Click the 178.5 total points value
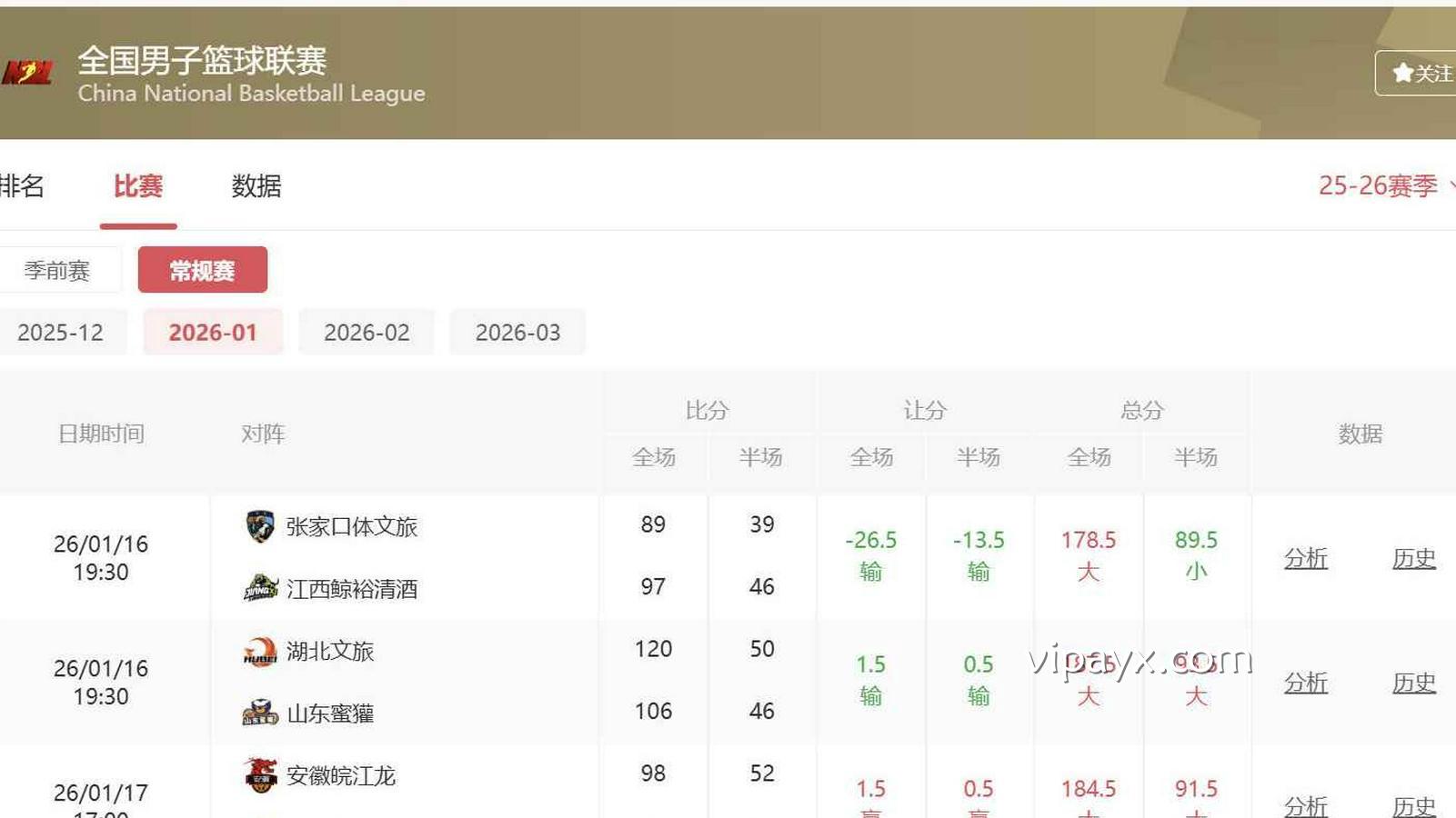Image resolution: width=1456 pixels, height=818 pixels. (1089, 540)
